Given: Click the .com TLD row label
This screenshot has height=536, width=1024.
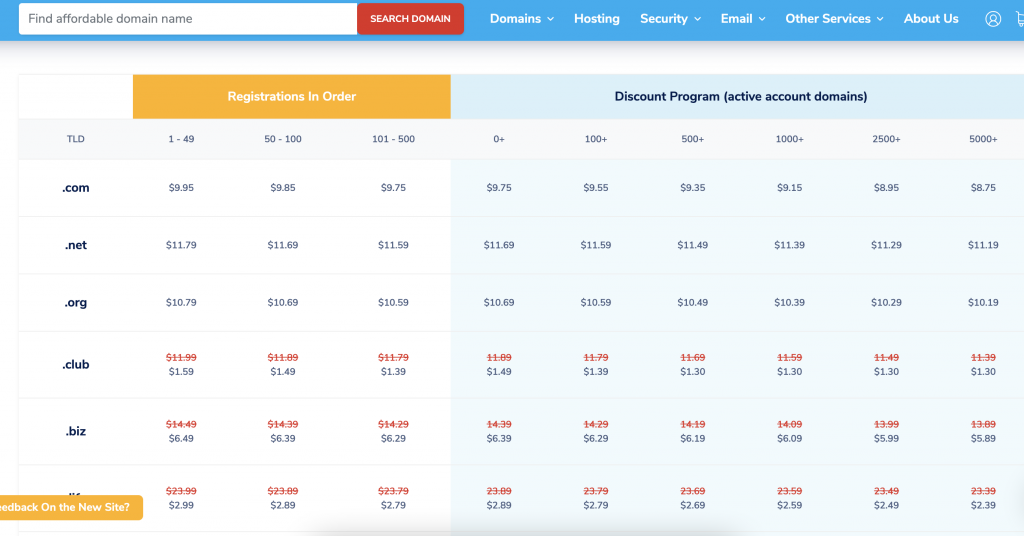Looking at the screenshot, I should pos(76,188).
